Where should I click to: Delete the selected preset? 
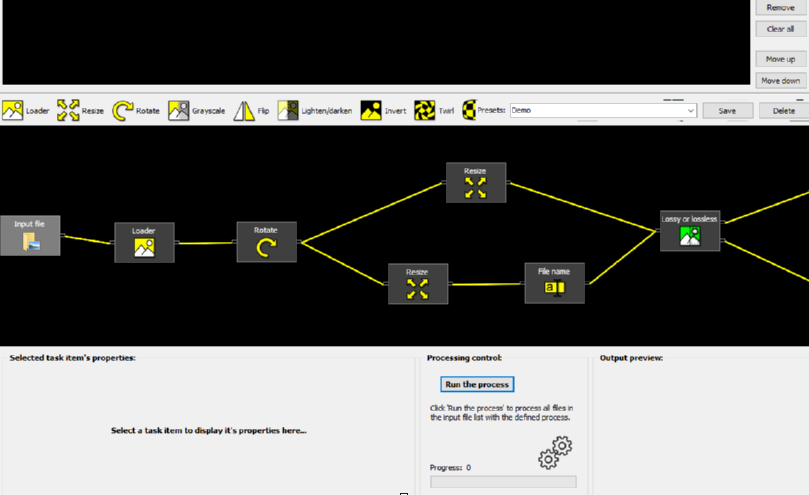pos(784,110)
